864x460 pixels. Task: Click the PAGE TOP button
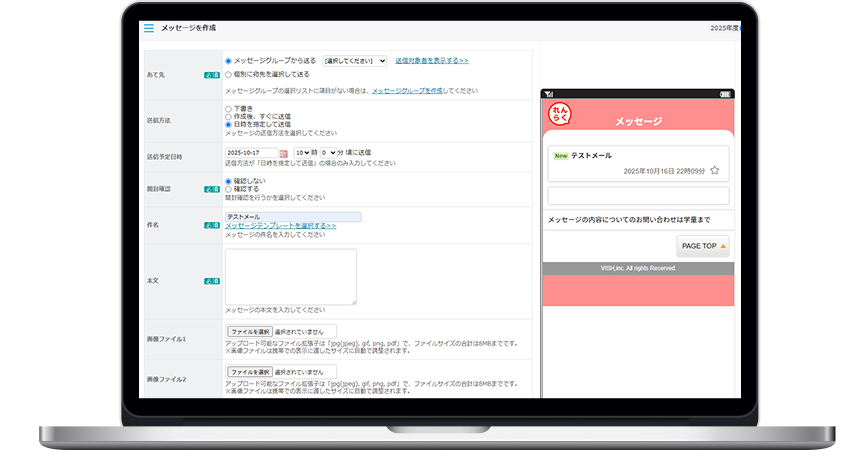coord(703,246)
